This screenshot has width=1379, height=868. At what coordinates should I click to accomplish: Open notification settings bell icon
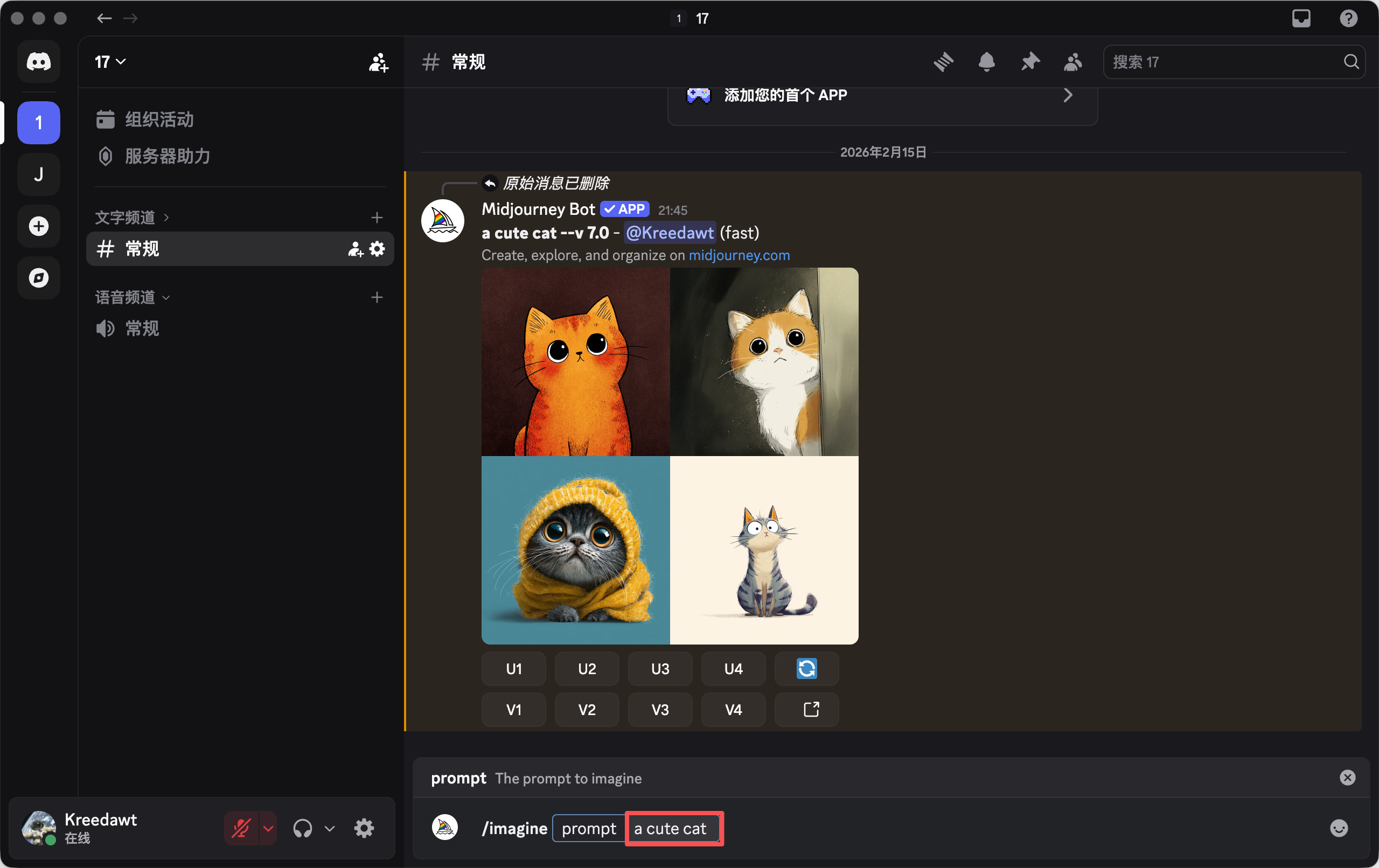coord(986,62)
